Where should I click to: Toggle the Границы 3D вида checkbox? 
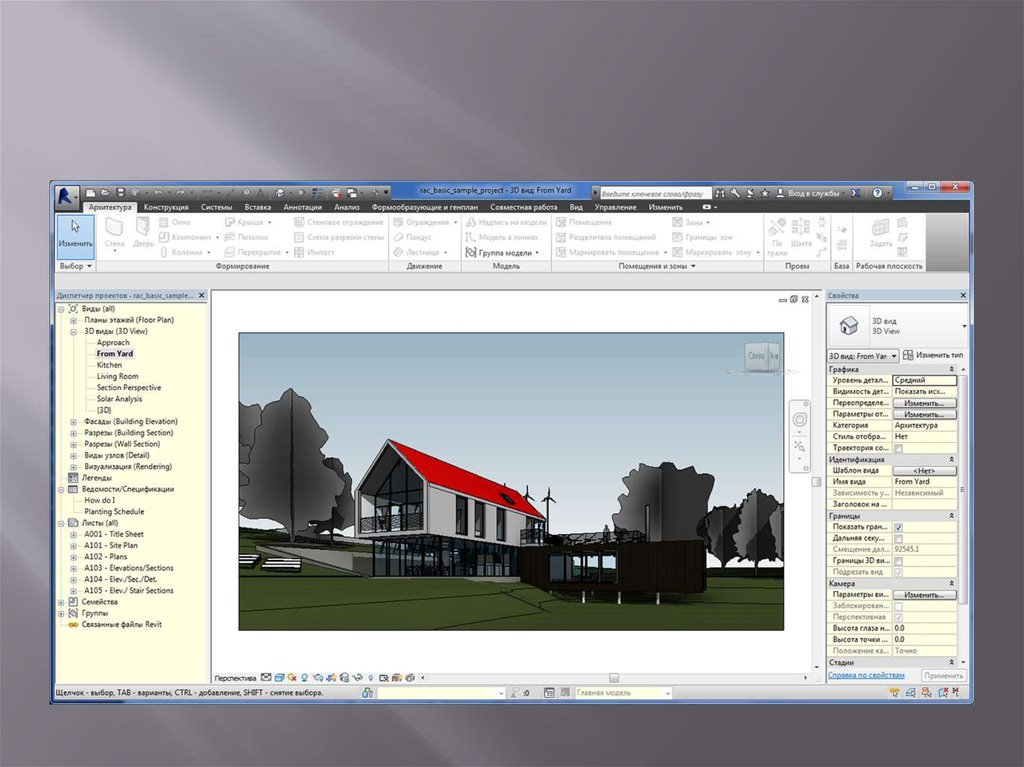898,561
